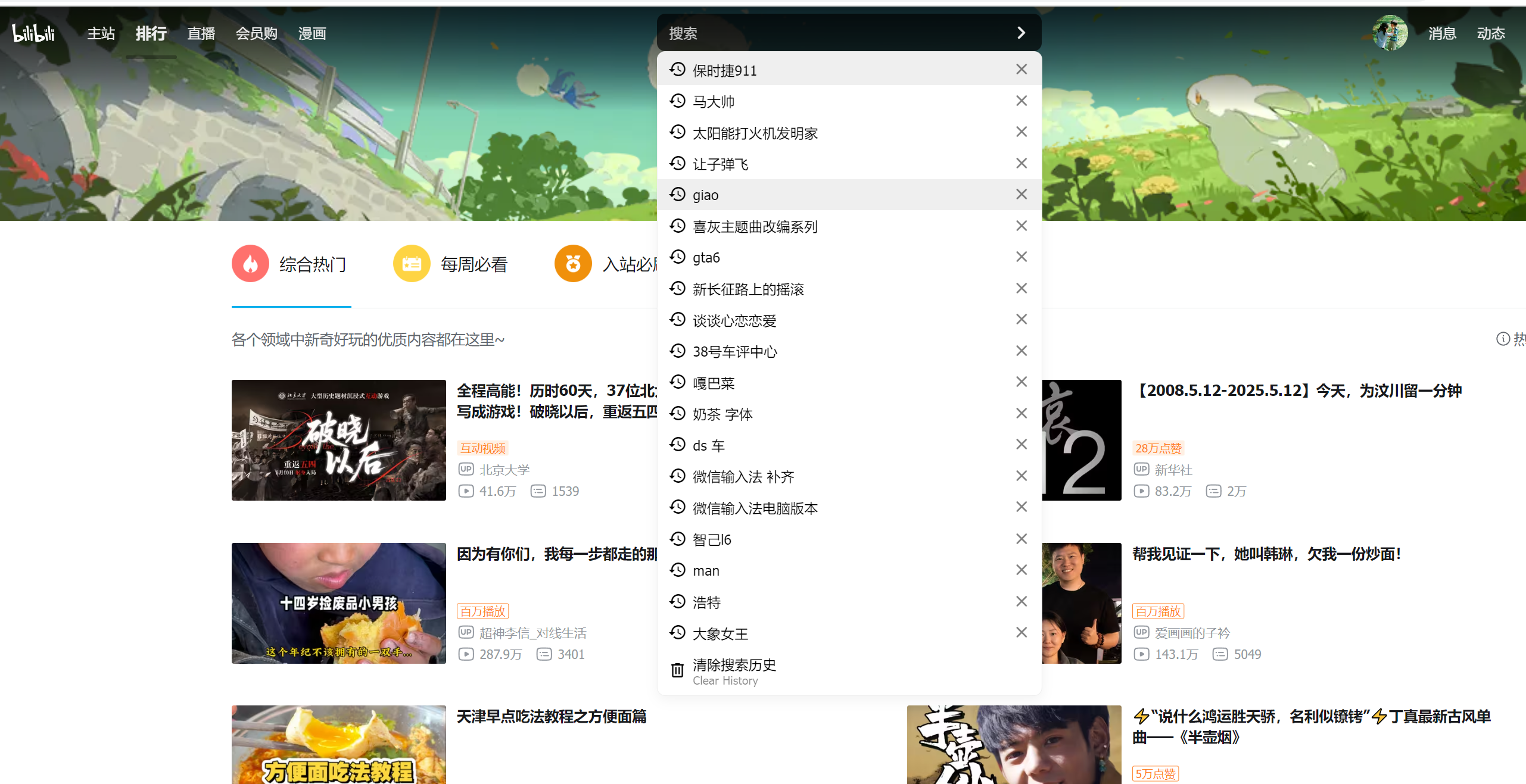The width and height of the screenshot is (1526, 784).
Task: Open the user avatar profile
Action: point(1390,33)
